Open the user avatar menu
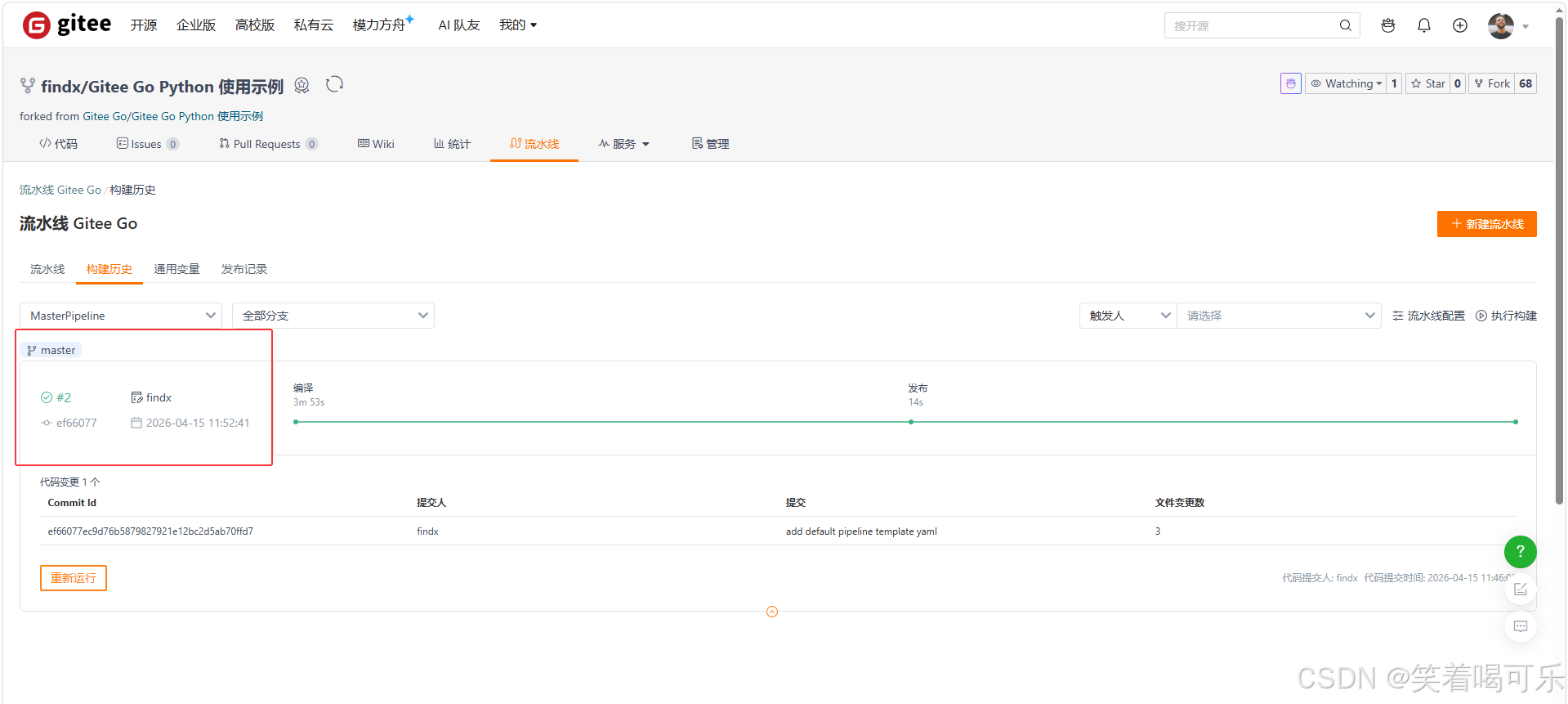1568x704 pixels. pyautogui.click(x=1500, y=25)
